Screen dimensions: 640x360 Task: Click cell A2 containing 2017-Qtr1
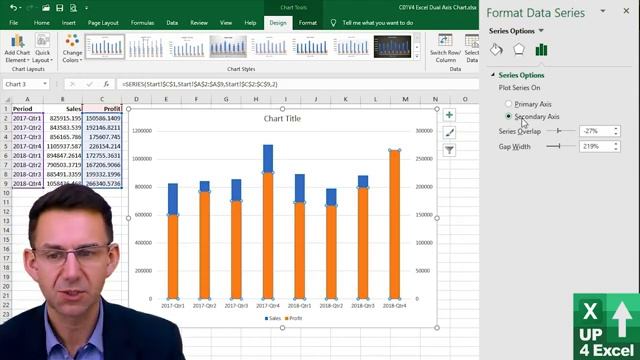(x=27, y=118)
